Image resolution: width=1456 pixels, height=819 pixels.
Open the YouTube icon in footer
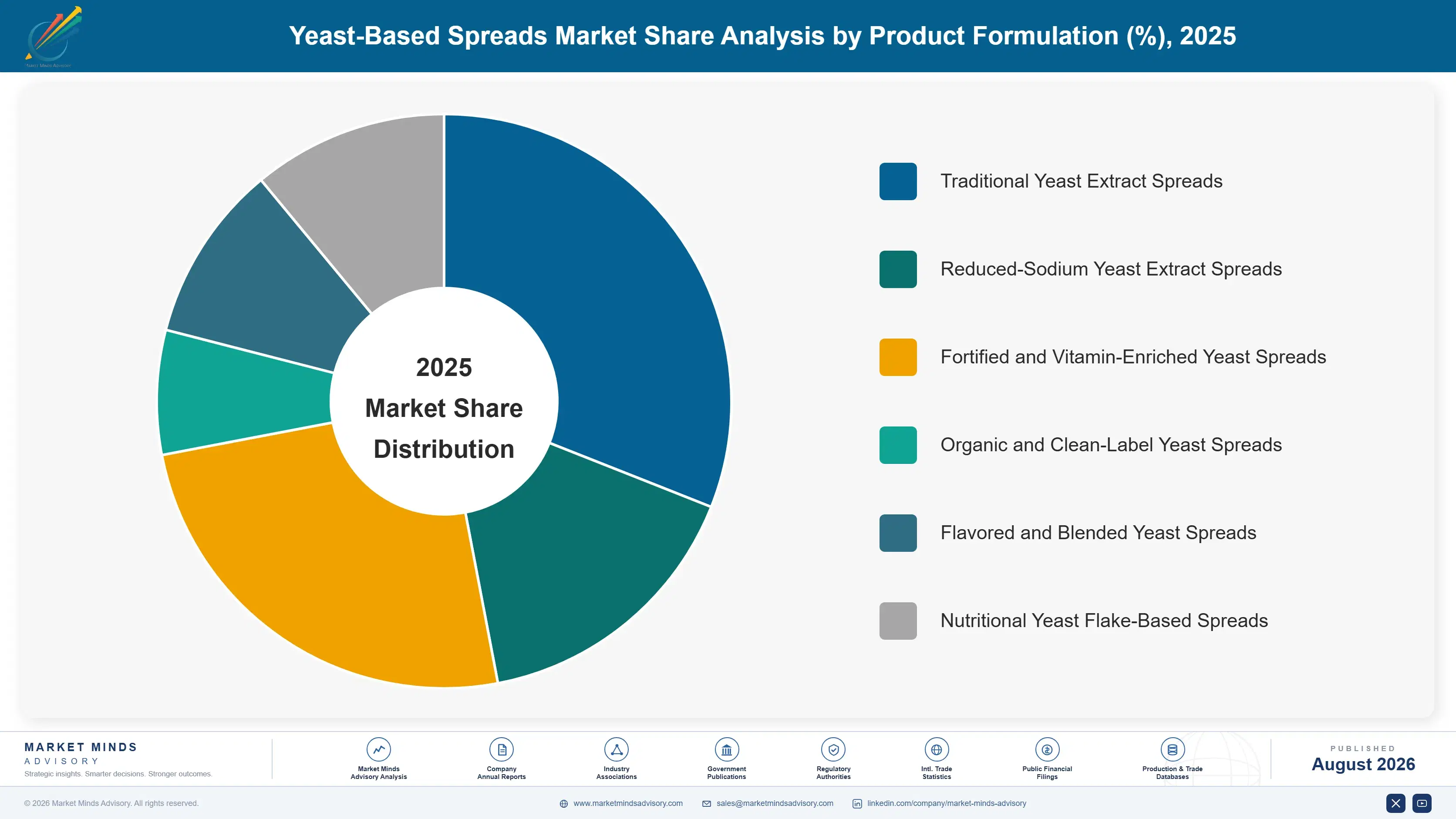coord(1422,803)
